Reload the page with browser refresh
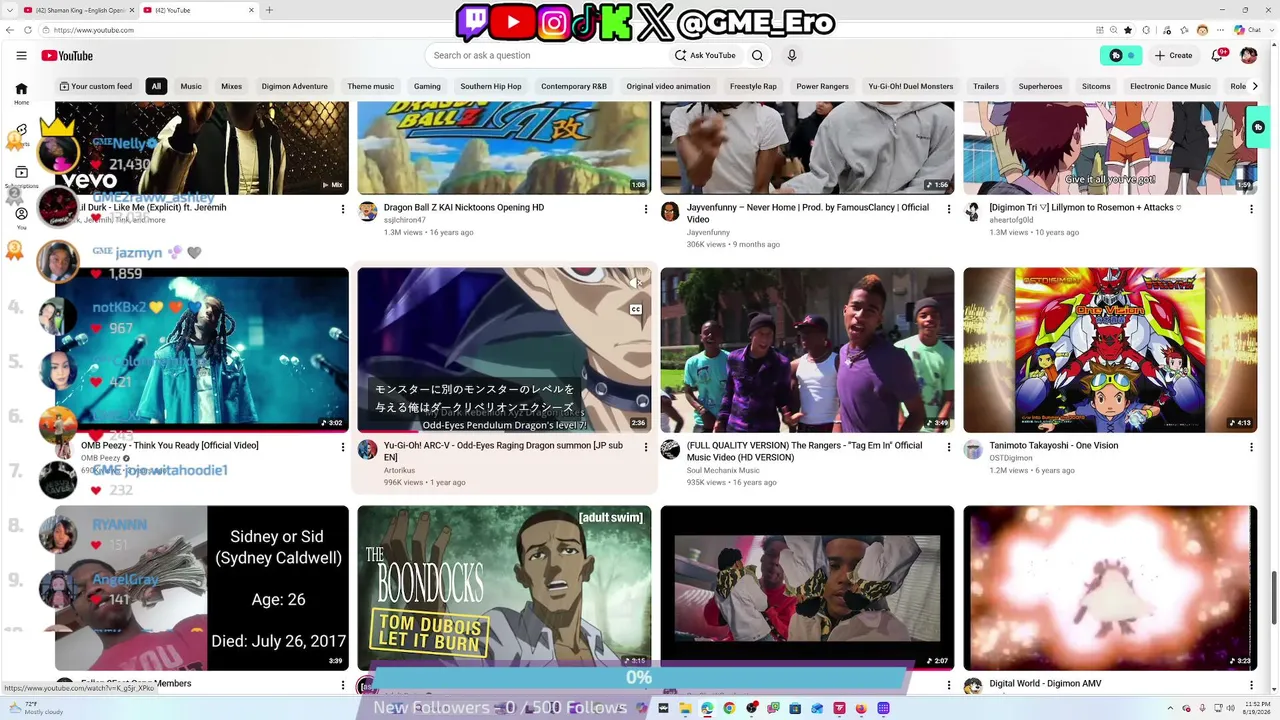Image resolution: width=1280 pixels, height=720 pixels. pos(27,30)
